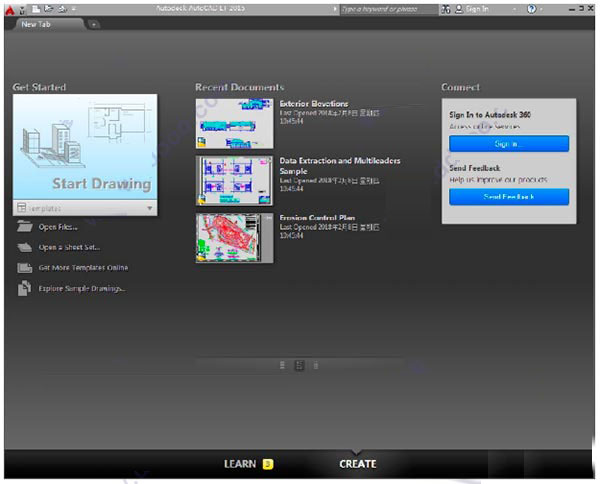Switch recent documents to image and text view

(x=299, y=365)
